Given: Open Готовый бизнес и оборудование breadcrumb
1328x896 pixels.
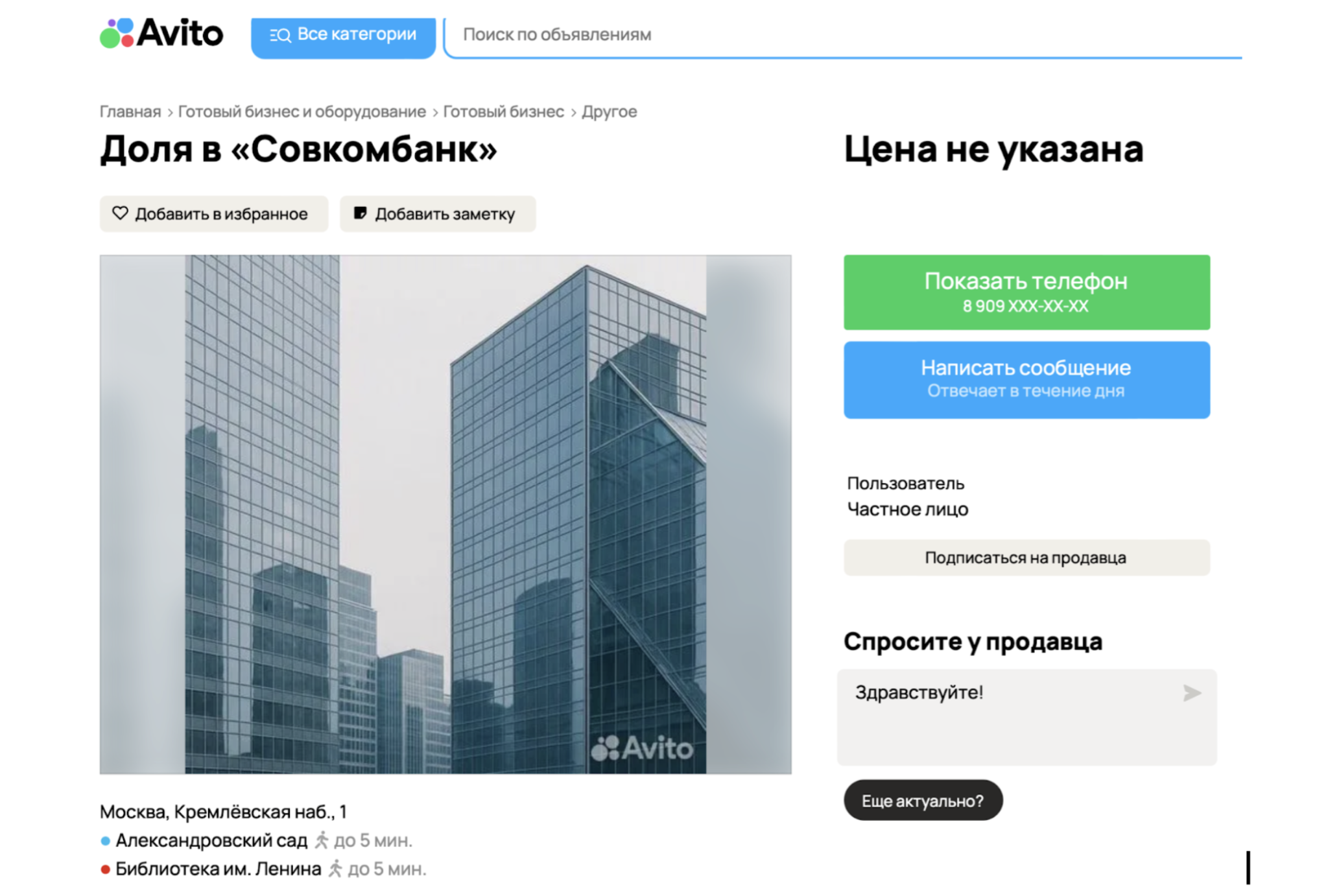Looking at the screenshot, I should point(302,112).
